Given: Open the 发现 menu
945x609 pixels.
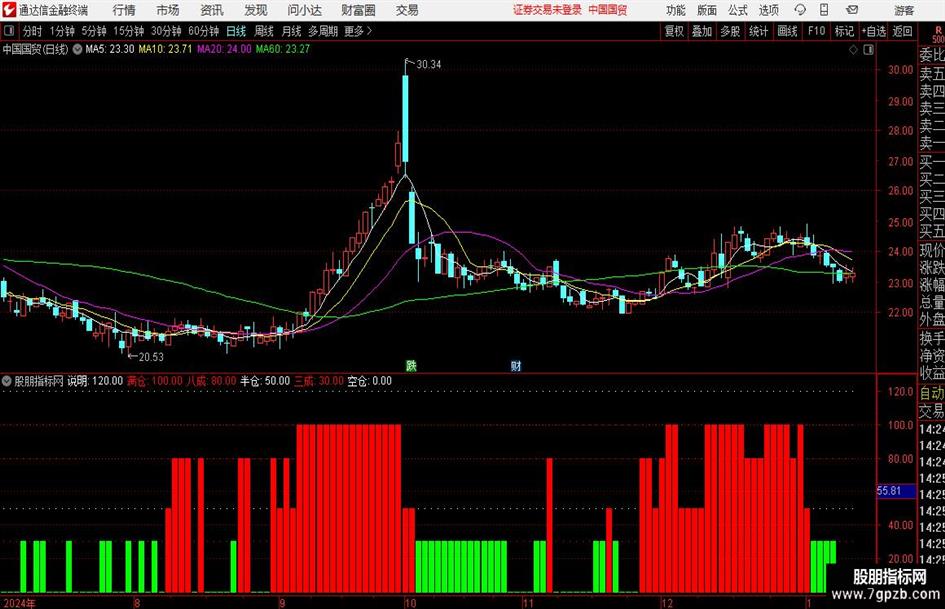Looking at the screenshot, I should tap(256, 10).
